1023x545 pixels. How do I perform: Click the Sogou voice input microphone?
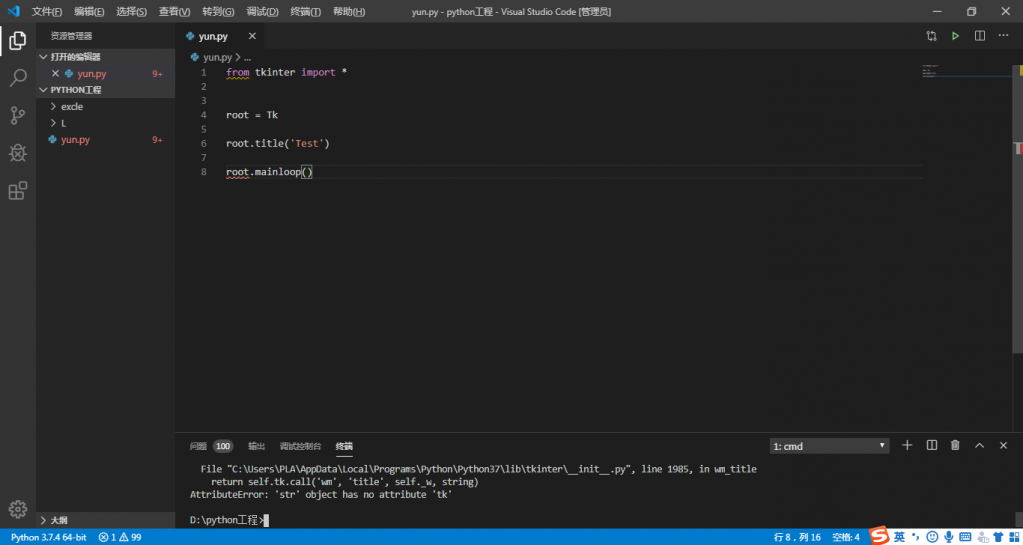[947, 537]
